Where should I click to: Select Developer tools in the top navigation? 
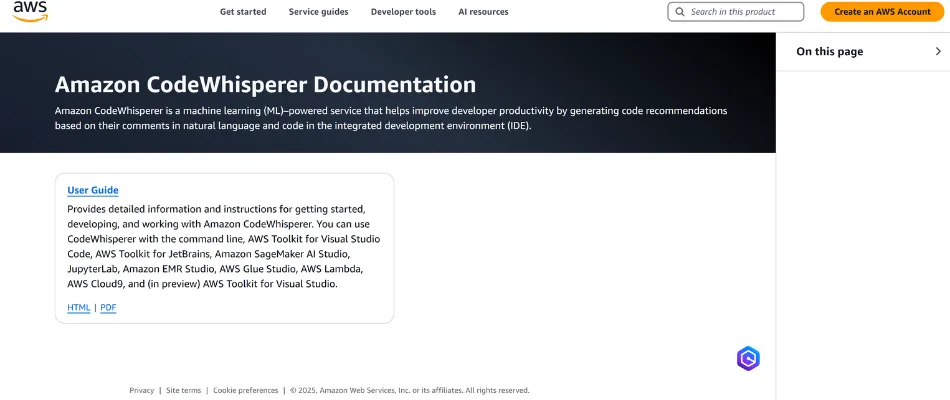(403, 12)
